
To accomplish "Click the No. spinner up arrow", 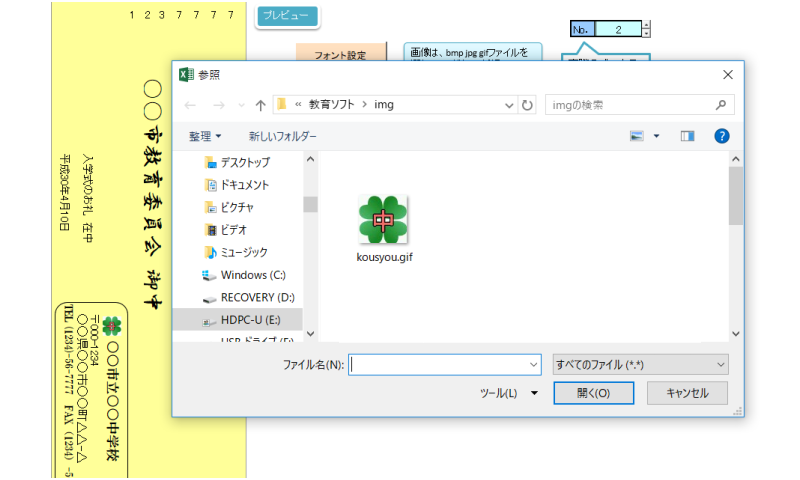I will click(647, 25).
